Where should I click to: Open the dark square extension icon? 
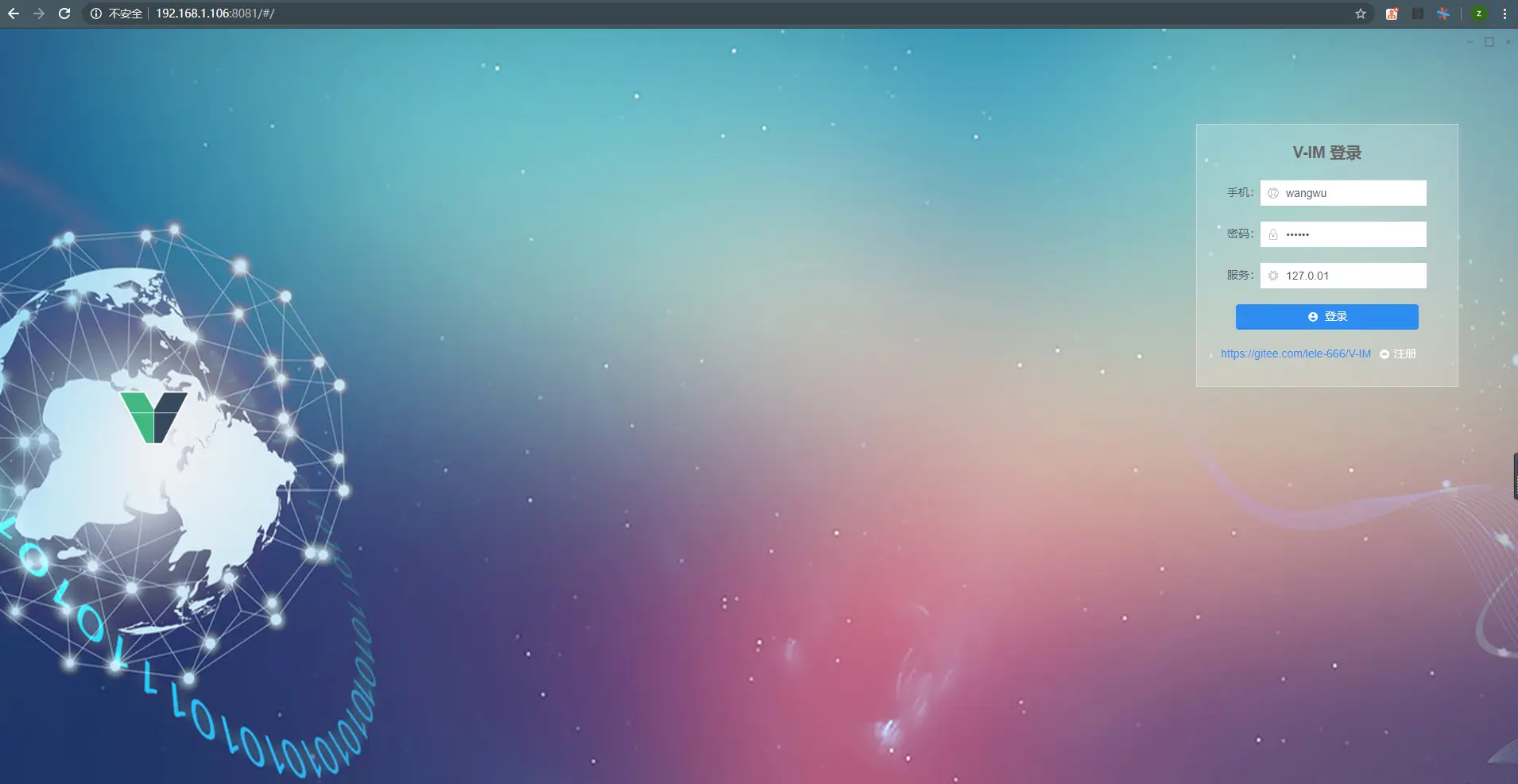point(1417,14)
